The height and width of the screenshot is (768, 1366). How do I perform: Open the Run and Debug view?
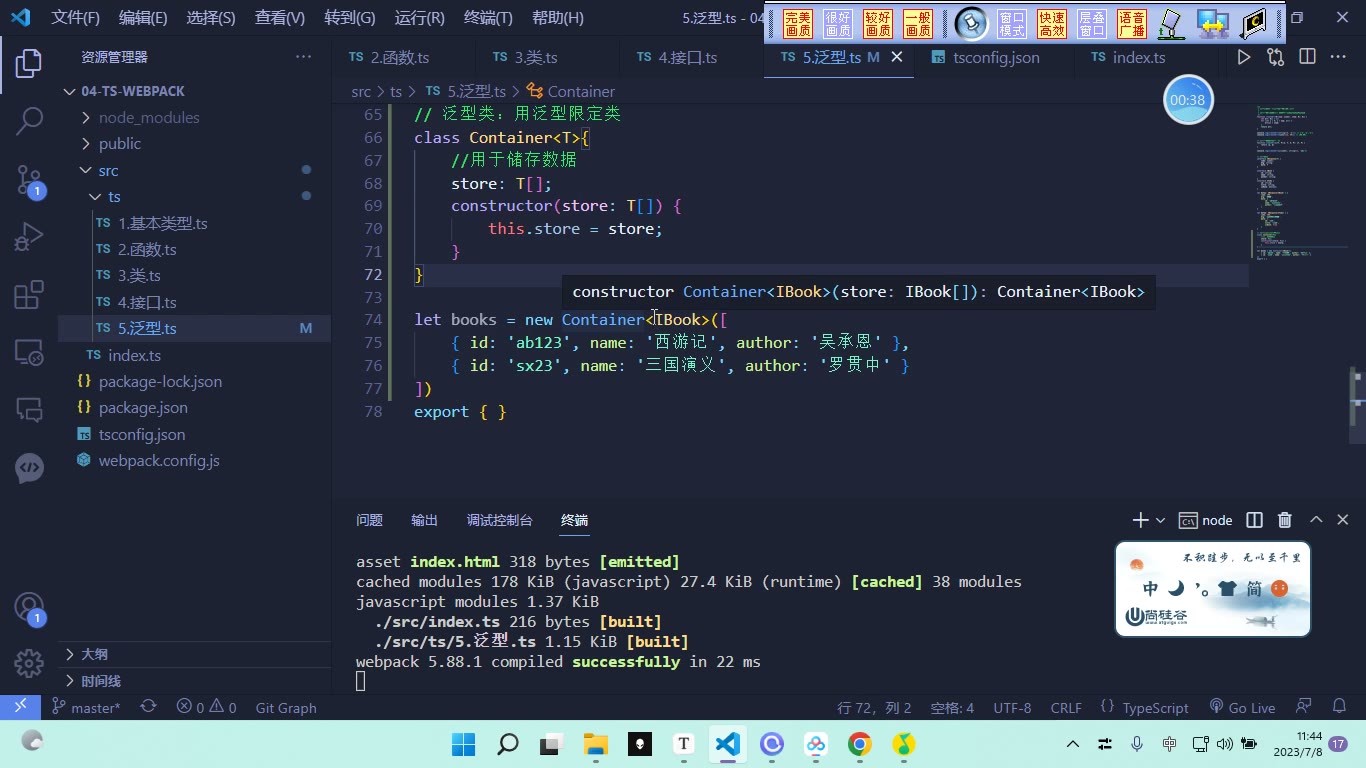(x=29, y=237)
